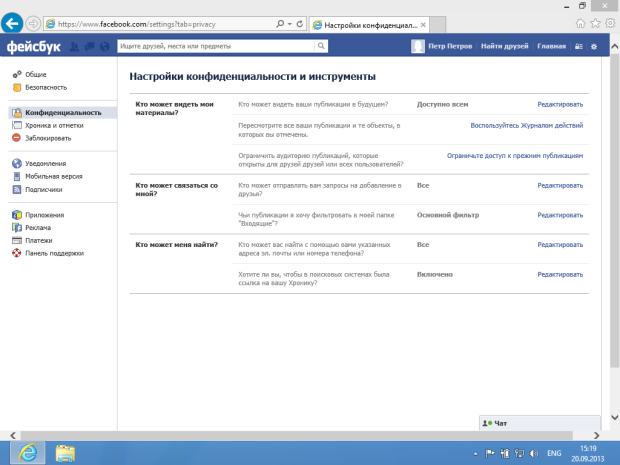Click the фейсбук logo
Image resolution: width=620 pixels, height=465 pixels.
34,46
